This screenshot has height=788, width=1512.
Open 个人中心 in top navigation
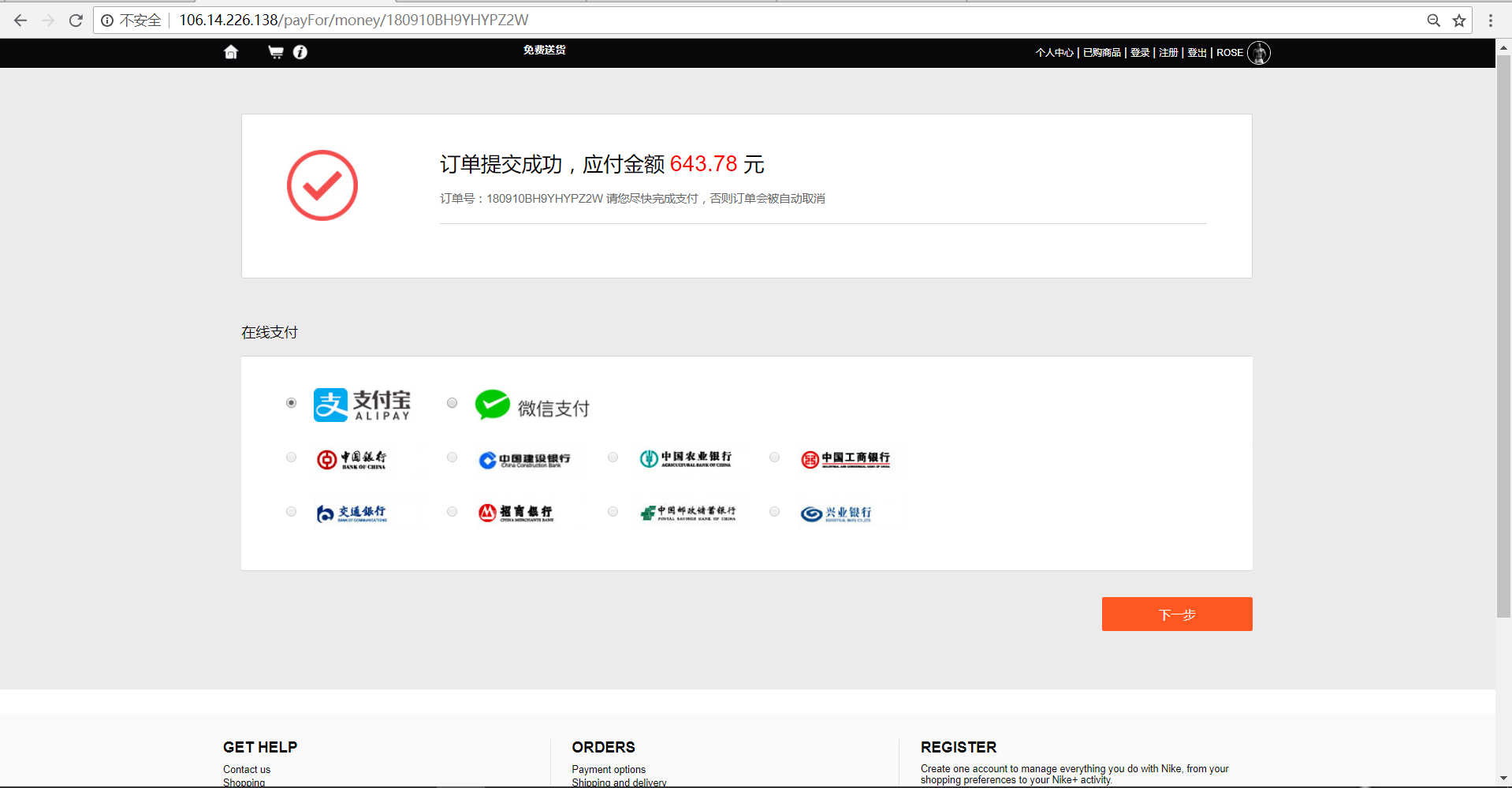(x=1055, y=53)
